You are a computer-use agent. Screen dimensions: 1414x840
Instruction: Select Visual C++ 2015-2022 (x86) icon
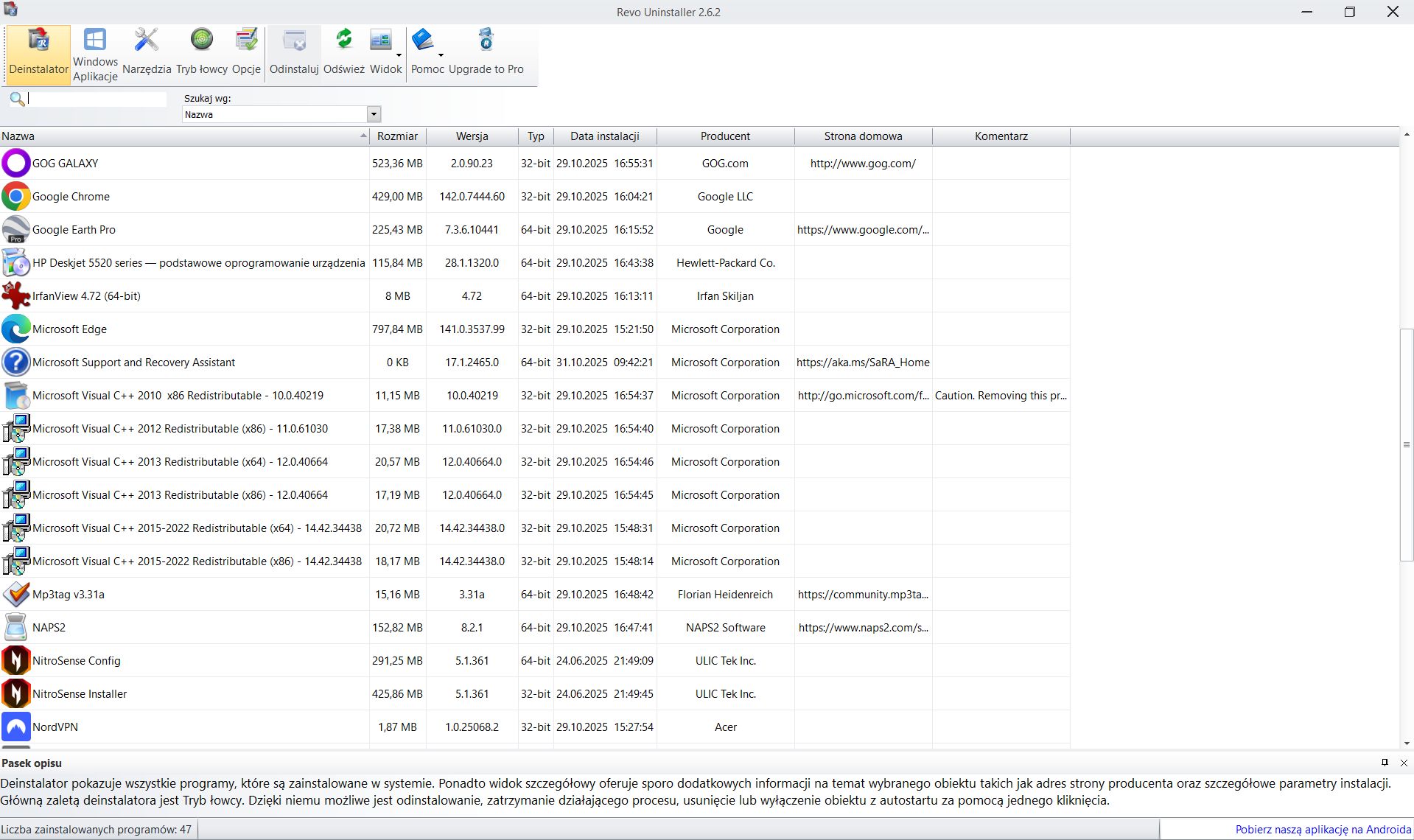coord(15,561)
